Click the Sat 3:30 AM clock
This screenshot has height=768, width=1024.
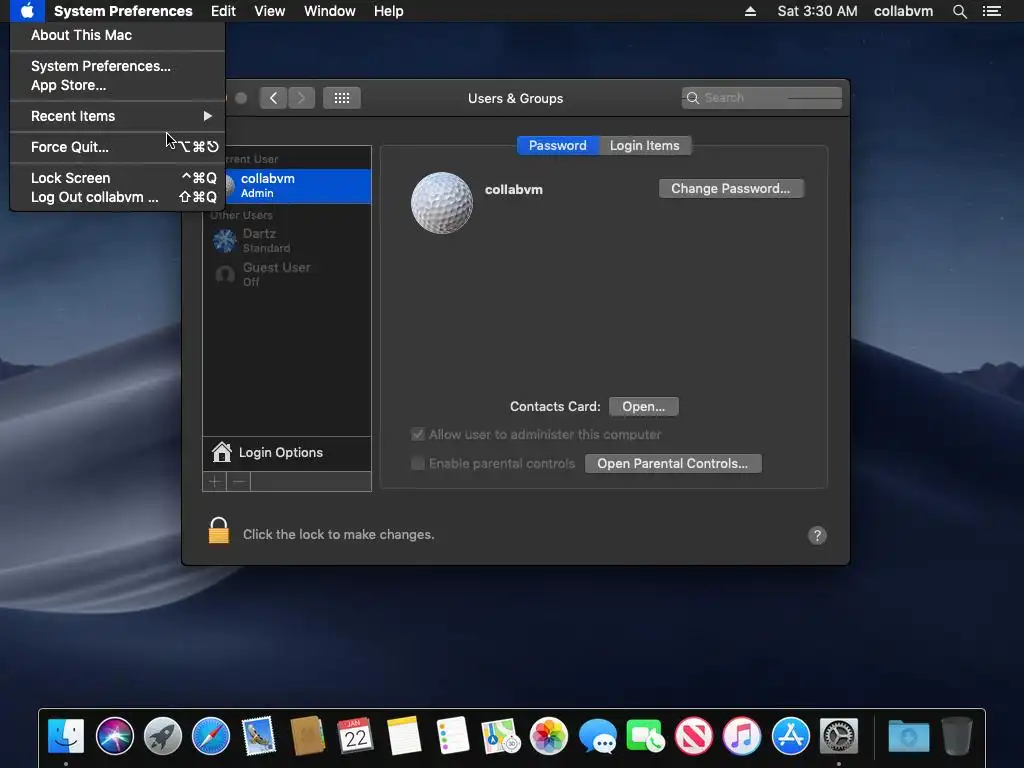pyautogui.click(x=817, y=11)
